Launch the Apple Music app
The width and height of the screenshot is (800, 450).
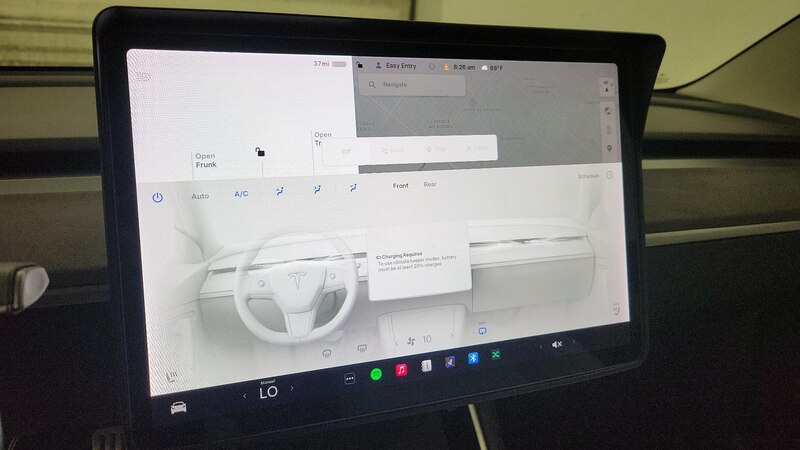pos(402,369)
